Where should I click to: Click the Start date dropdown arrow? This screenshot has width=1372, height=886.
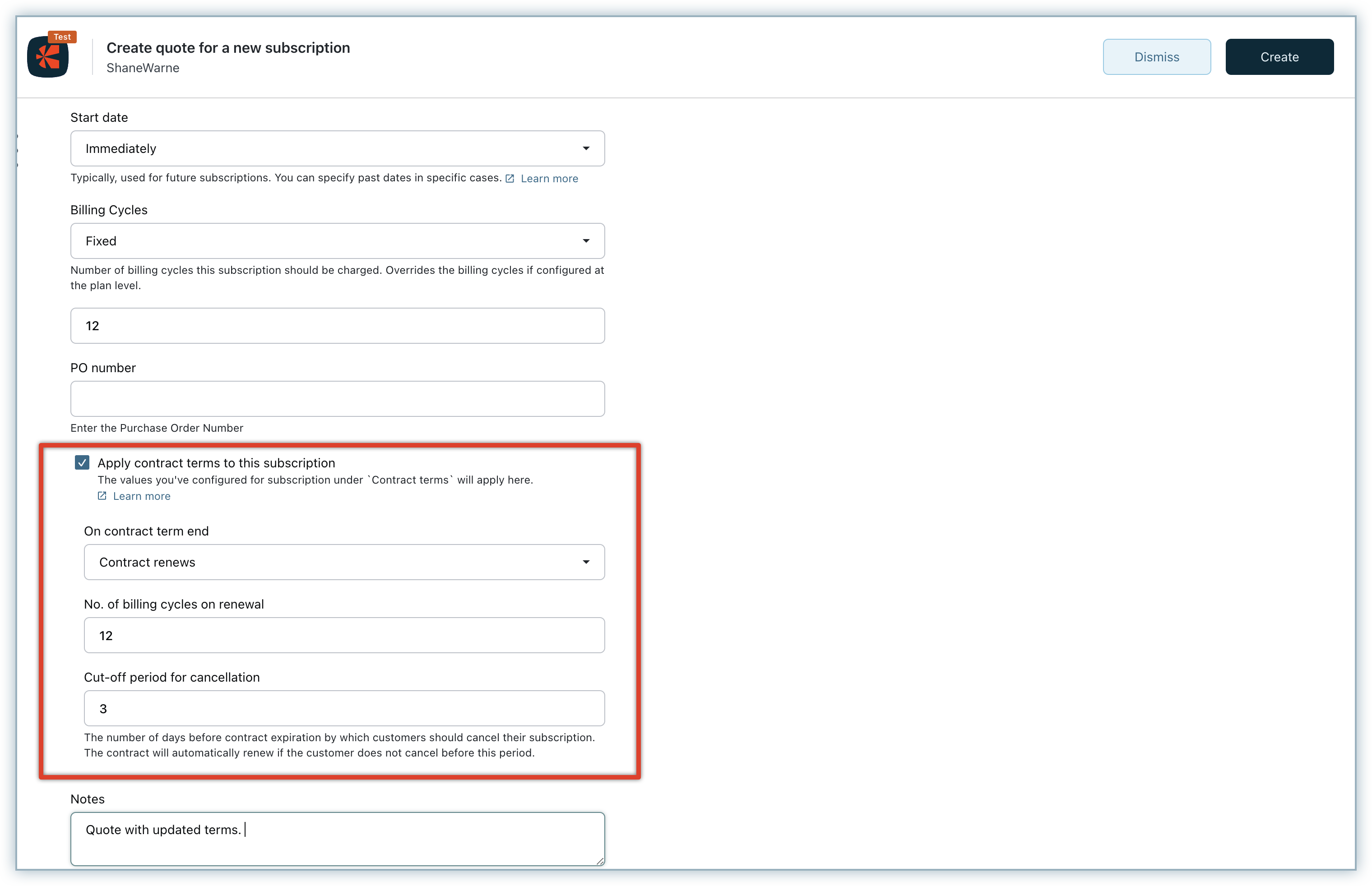[x=586, y=148]
